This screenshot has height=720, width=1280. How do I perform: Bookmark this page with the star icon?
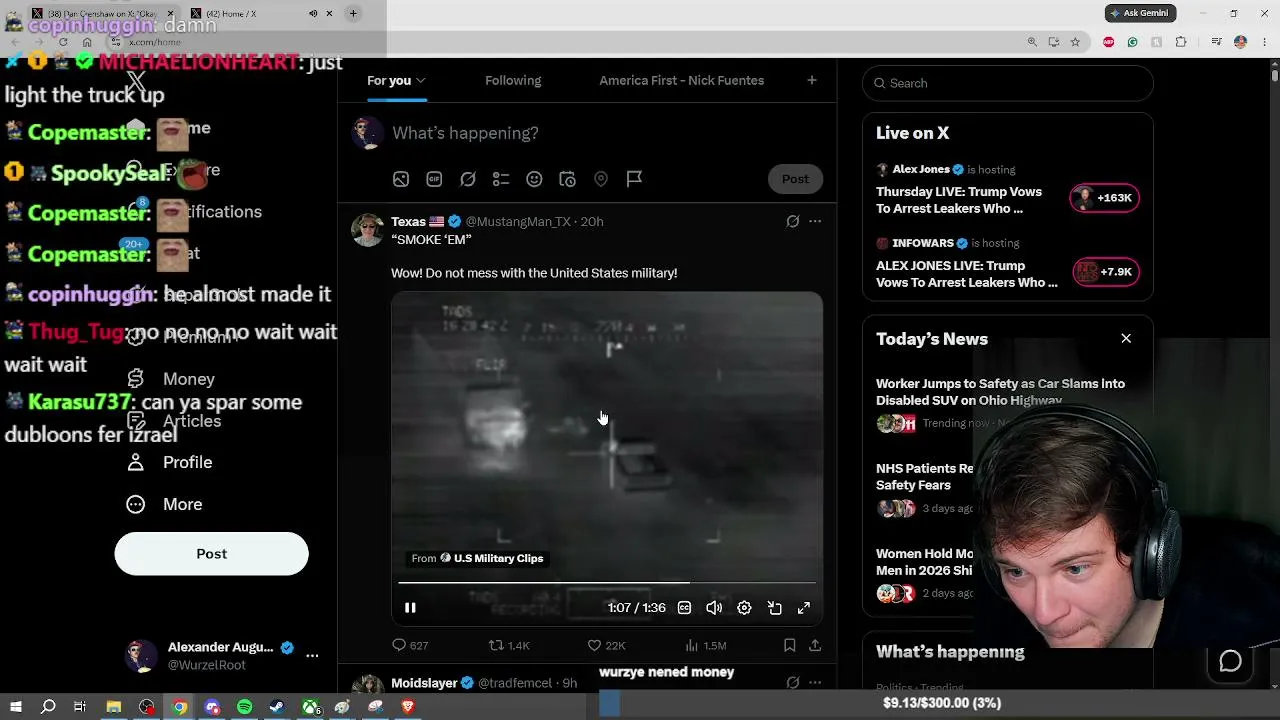tap(1075, 42)
